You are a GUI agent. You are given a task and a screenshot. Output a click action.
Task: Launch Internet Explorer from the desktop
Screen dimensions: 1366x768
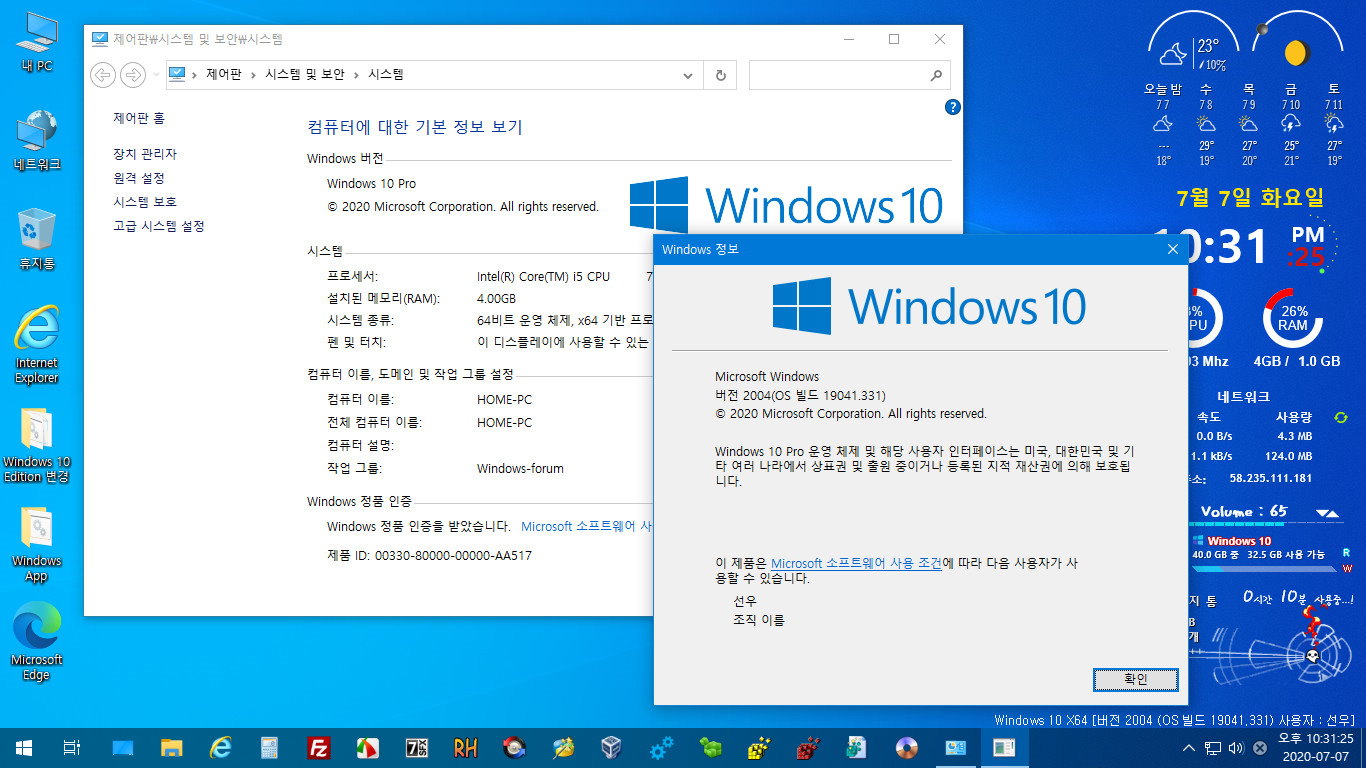pyautogui.click(x=37, y=345)
